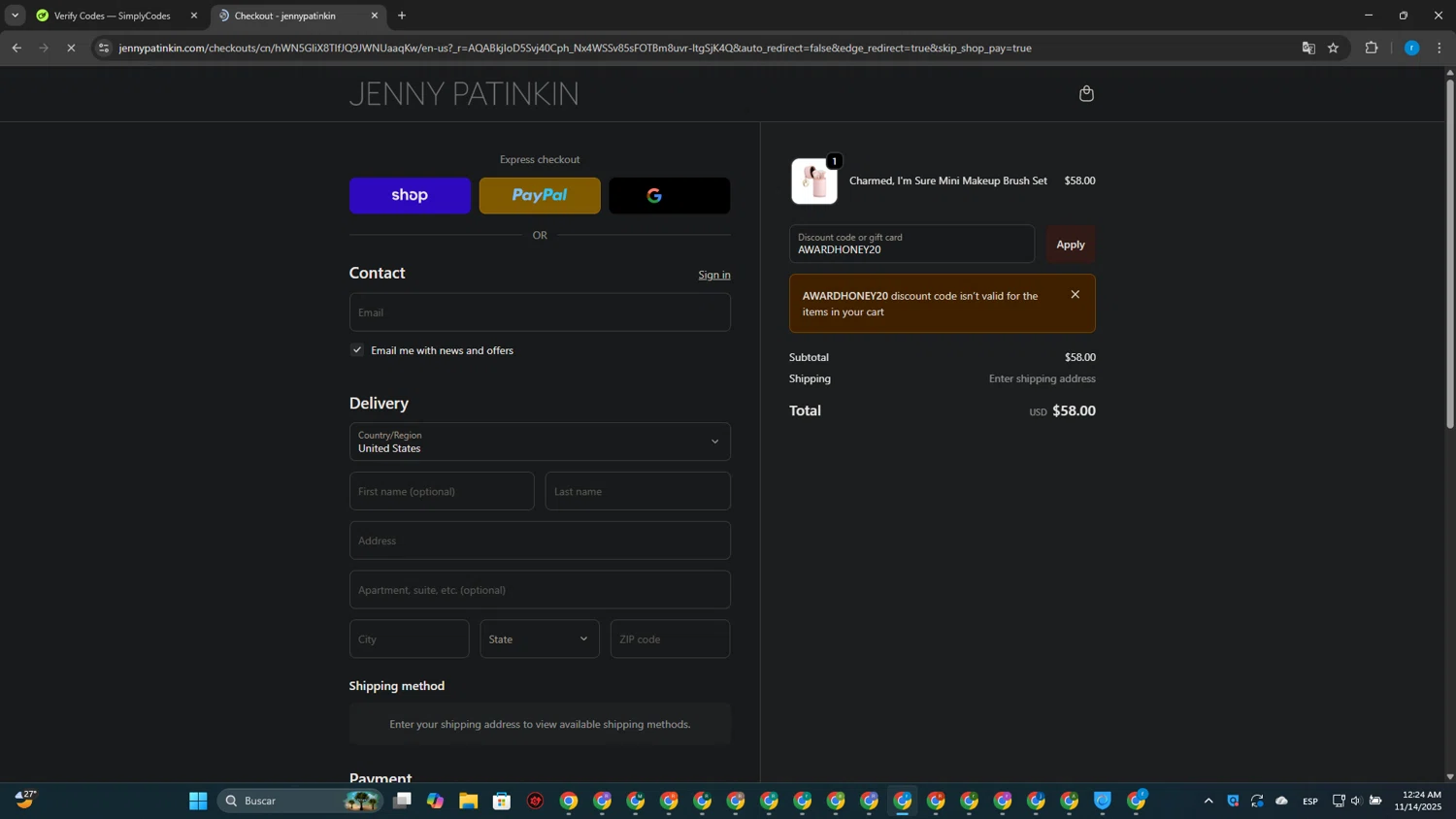The width and height of the screenshot is (1456, 819).
Task: Bookmark this page with the star icon
Action: point(1334,48)
